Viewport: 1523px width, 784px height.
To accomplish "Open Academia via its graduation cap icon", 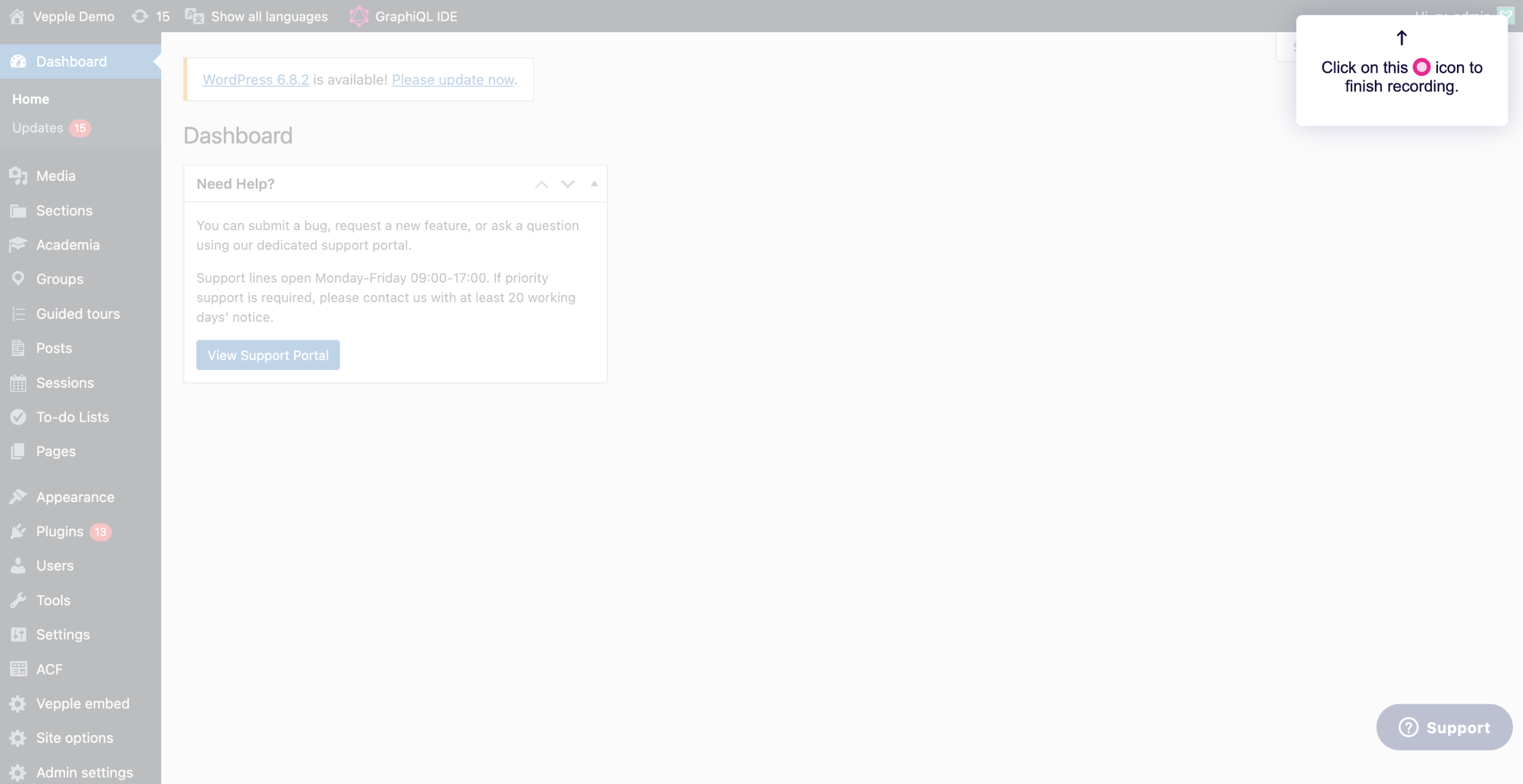I will tap(18, 244).
